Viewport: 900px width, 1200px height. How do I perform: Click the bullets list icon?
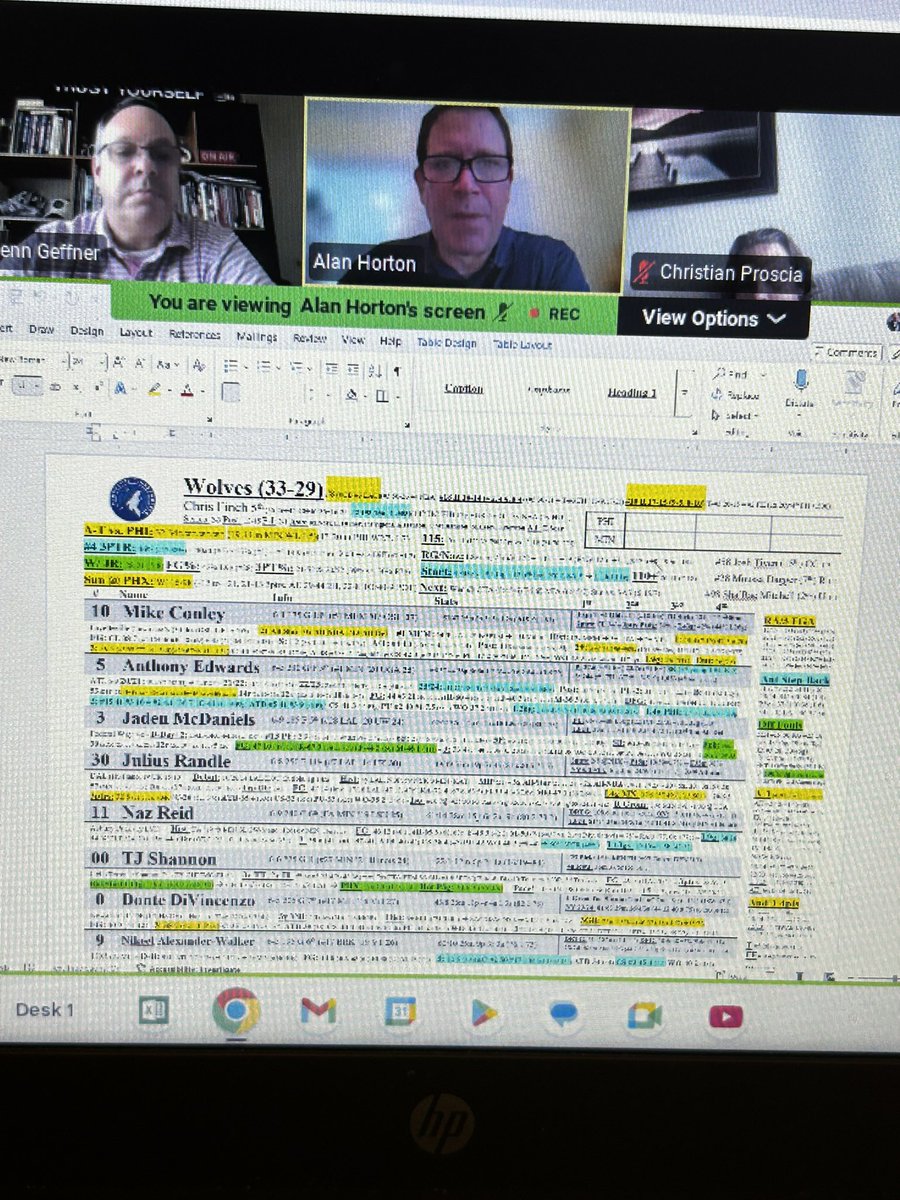tap(231, 365)
